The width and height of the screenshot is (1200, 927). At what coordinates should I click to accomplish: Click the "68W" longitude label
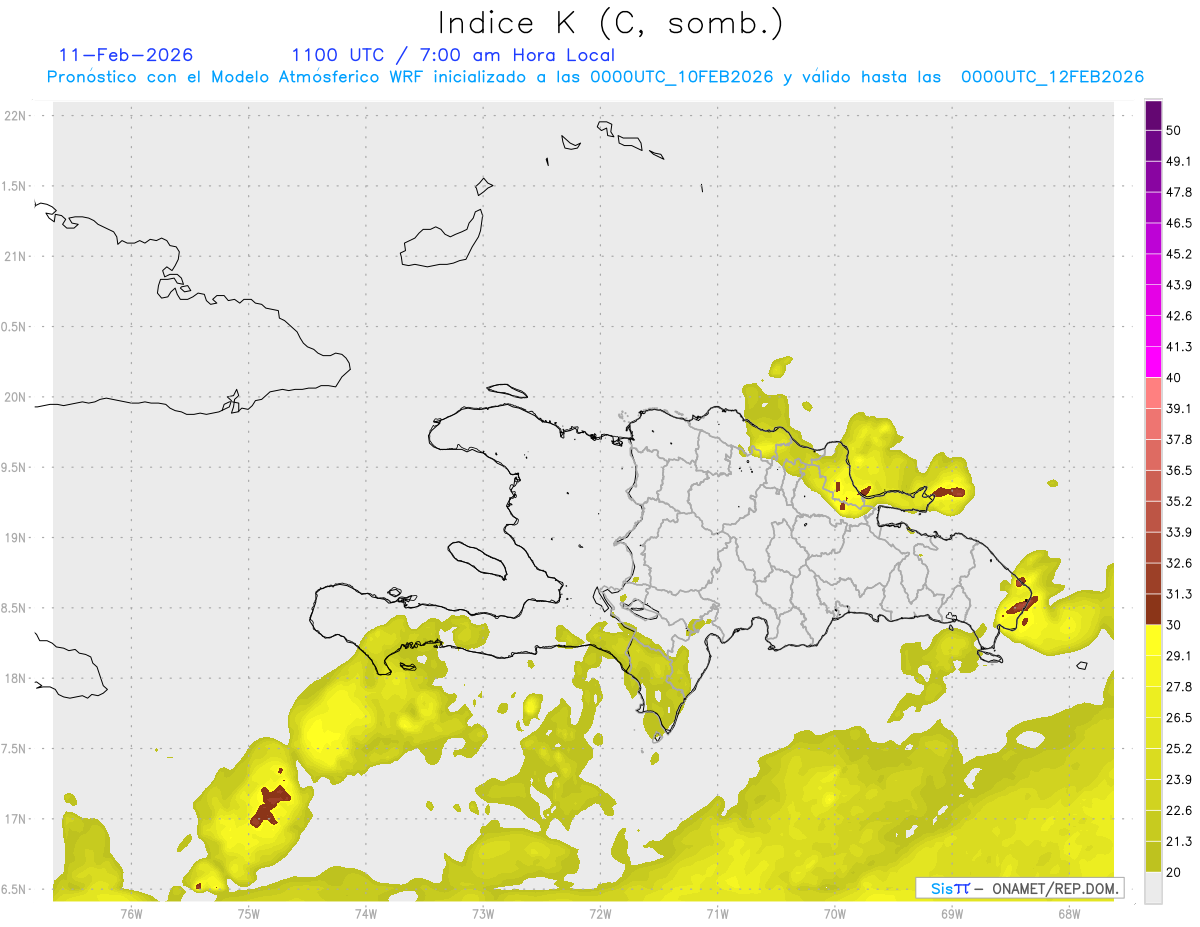(1068, 913)
